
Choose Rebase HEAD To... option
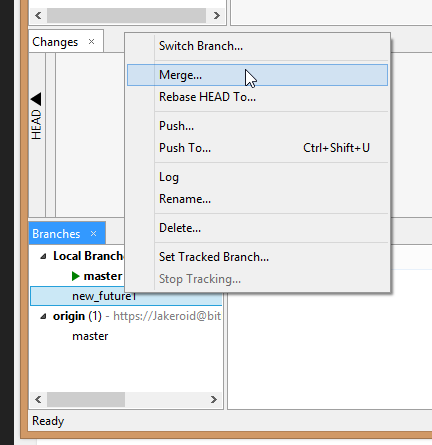(x=257, y=97)
